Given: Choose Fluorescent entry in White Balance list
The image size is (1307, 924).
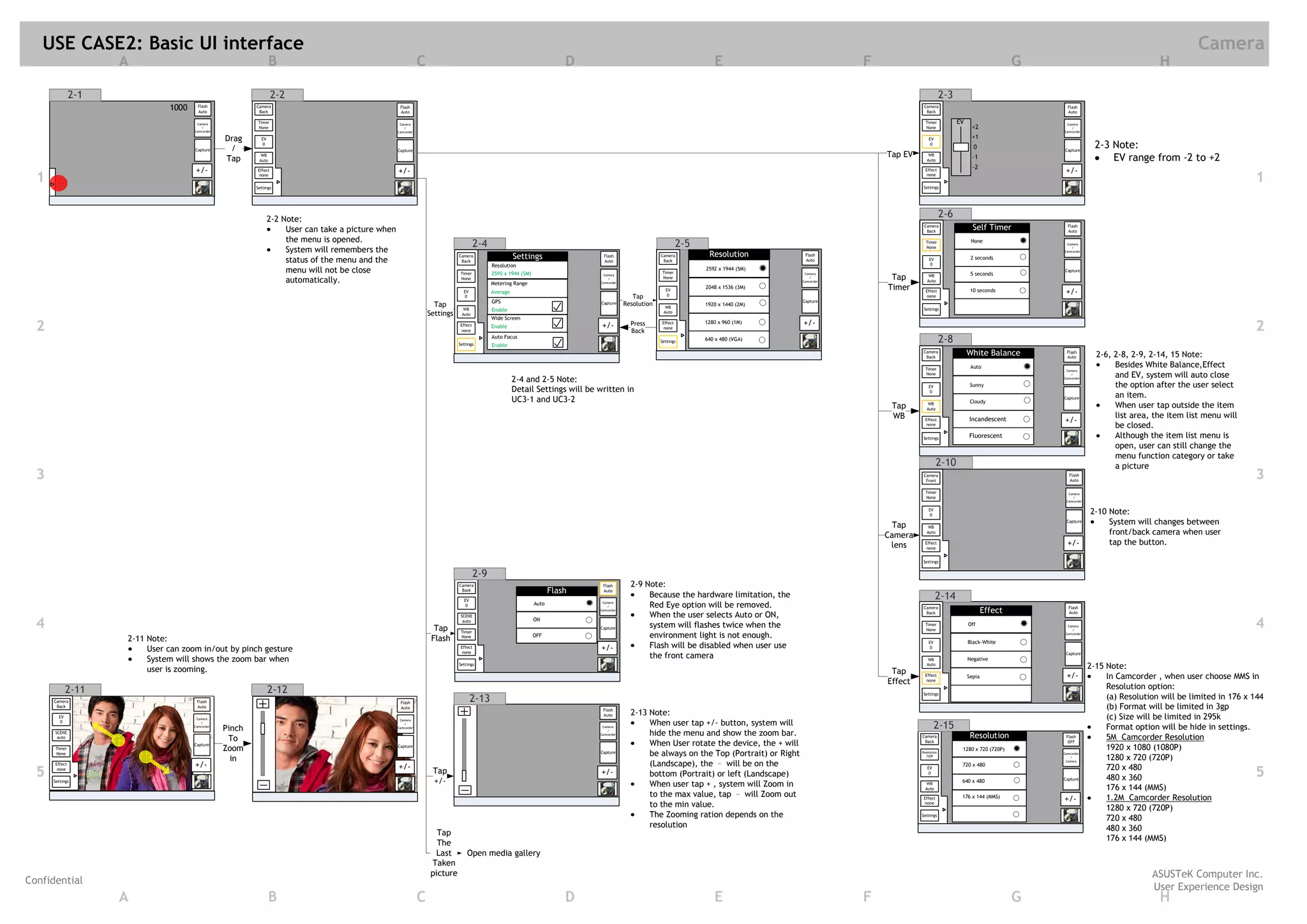Looking at the screenshot, I should (992, 436).
